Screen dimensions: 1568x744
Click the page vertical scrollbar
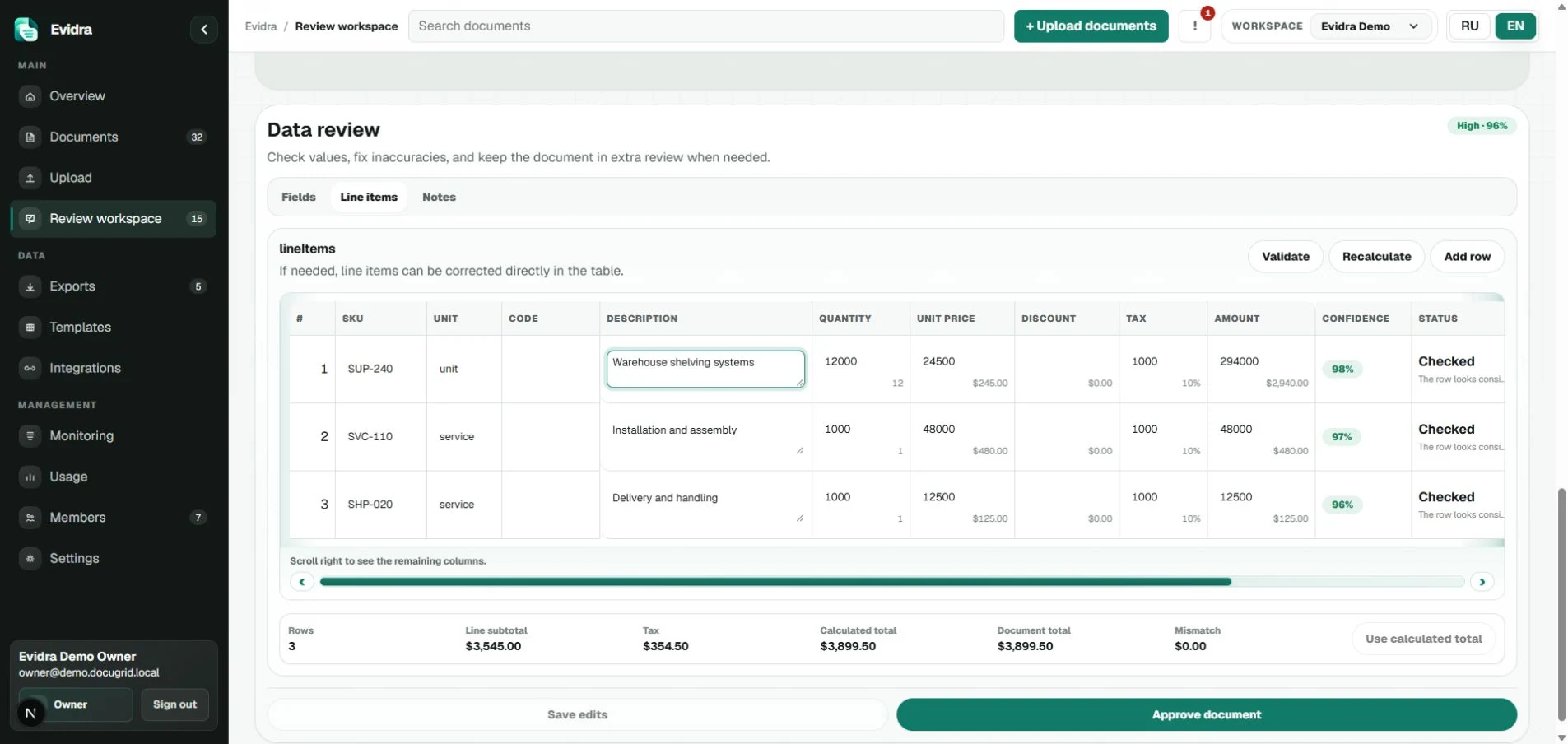(1561, 604)
